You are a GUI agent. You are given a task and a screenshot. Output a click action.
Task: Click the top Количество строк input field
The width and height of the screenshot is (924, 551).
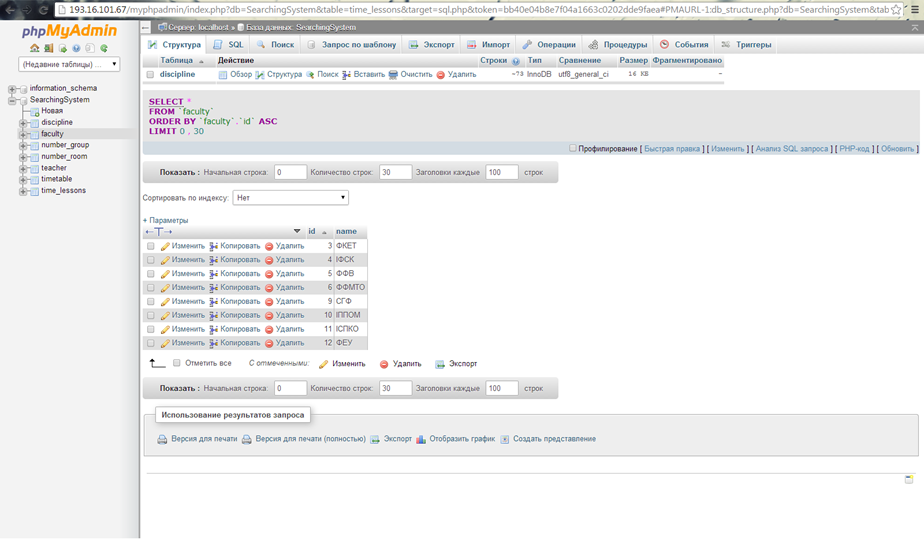[x=395, y=172]
